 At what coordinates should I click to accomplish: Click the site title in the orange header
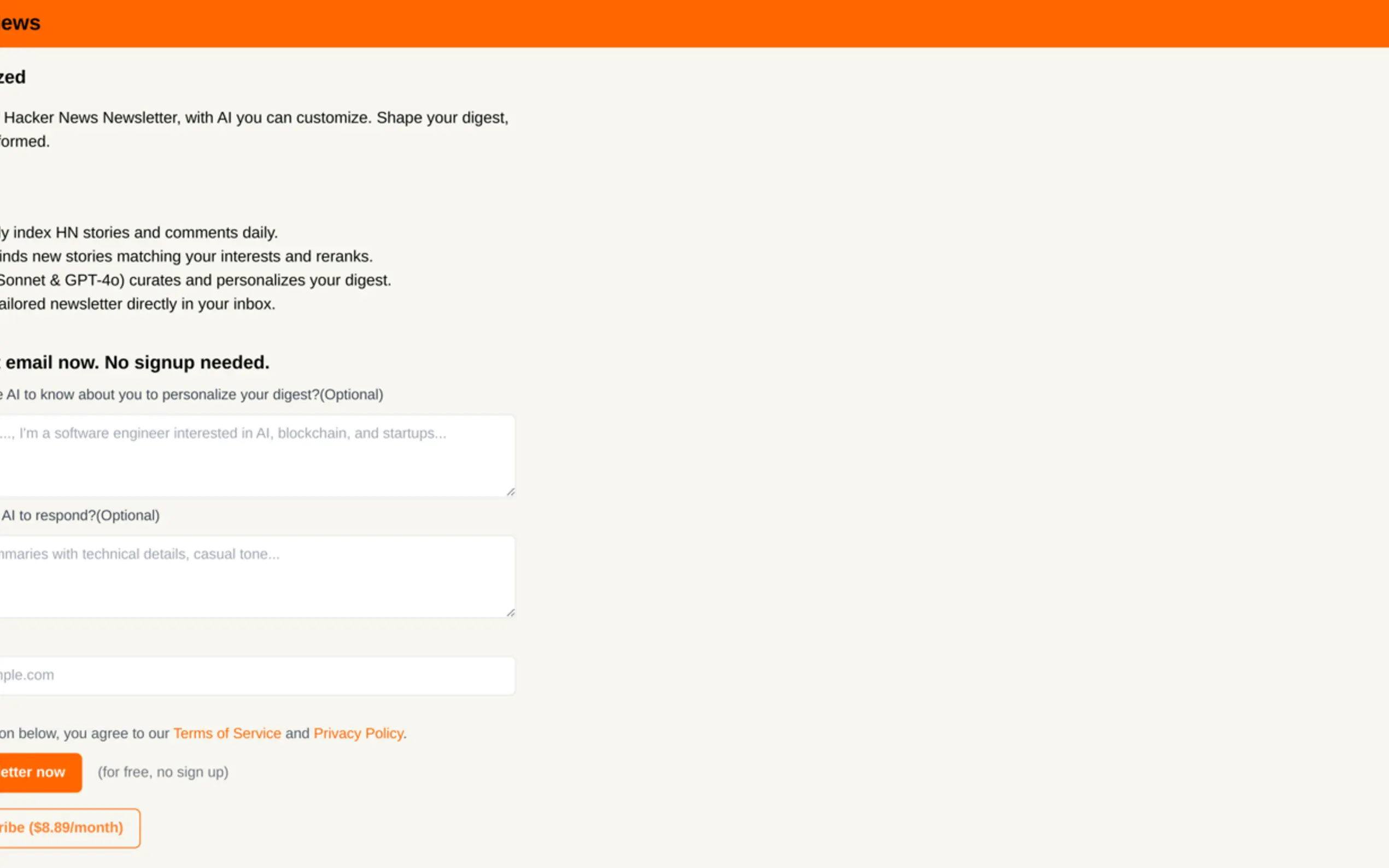click(x=20, y=24)
